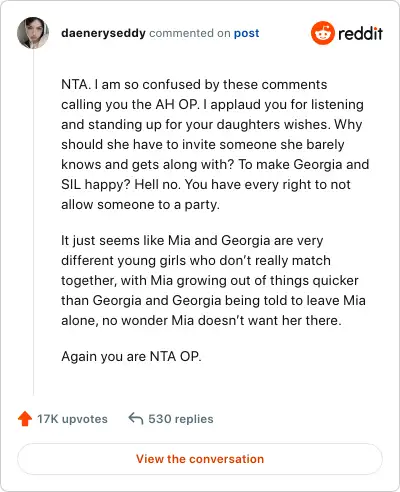
Task: Open the daeneryseddy username link
Action: [x=103, y=33]
